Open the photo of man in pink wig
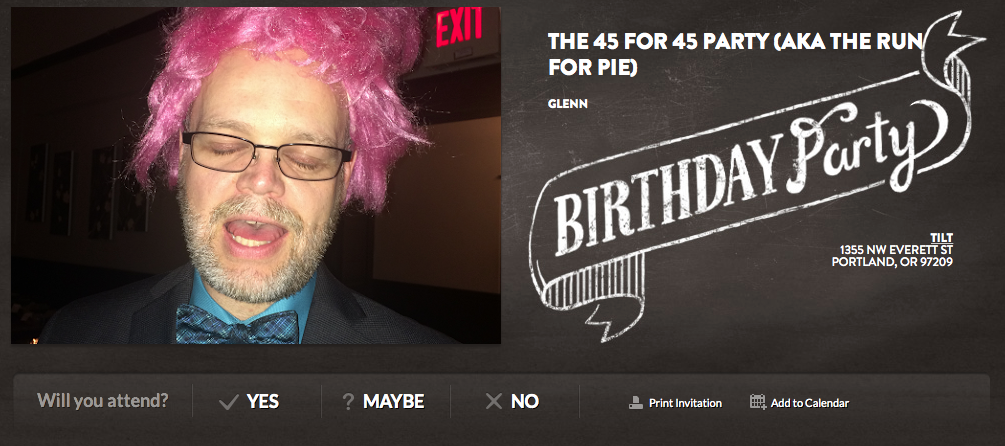The height and width of the screenshot is (446, 1005). 256,175
